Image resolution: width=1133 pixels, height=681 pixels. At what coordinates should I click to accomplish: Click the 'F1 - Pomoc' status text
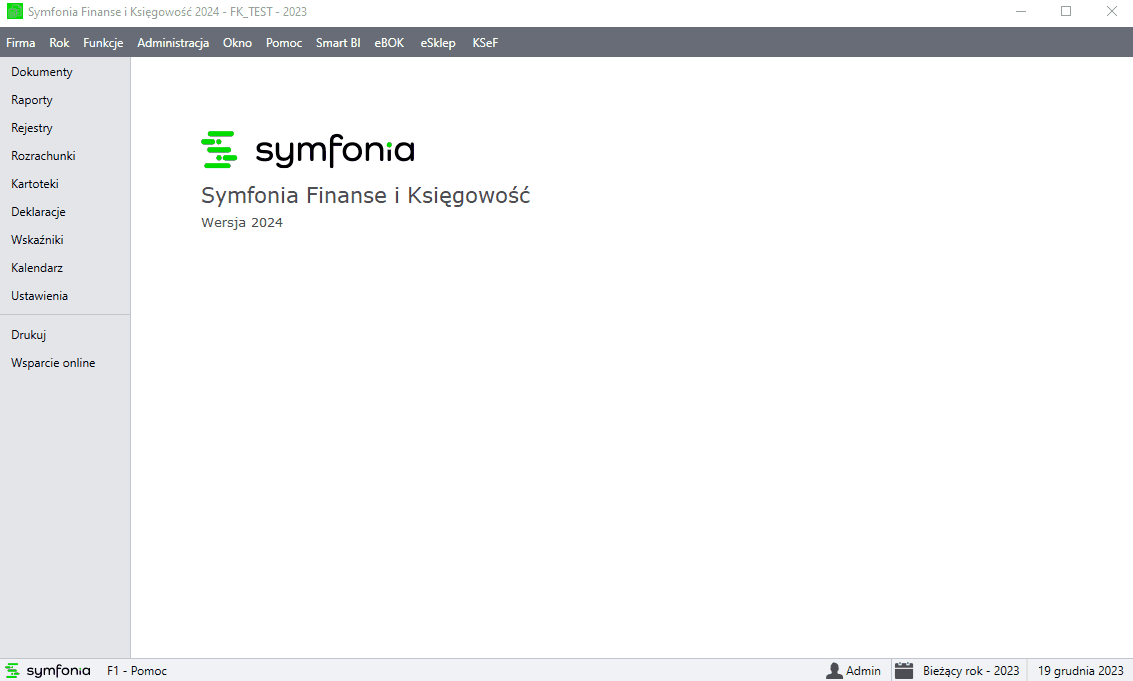pos(137,671)
